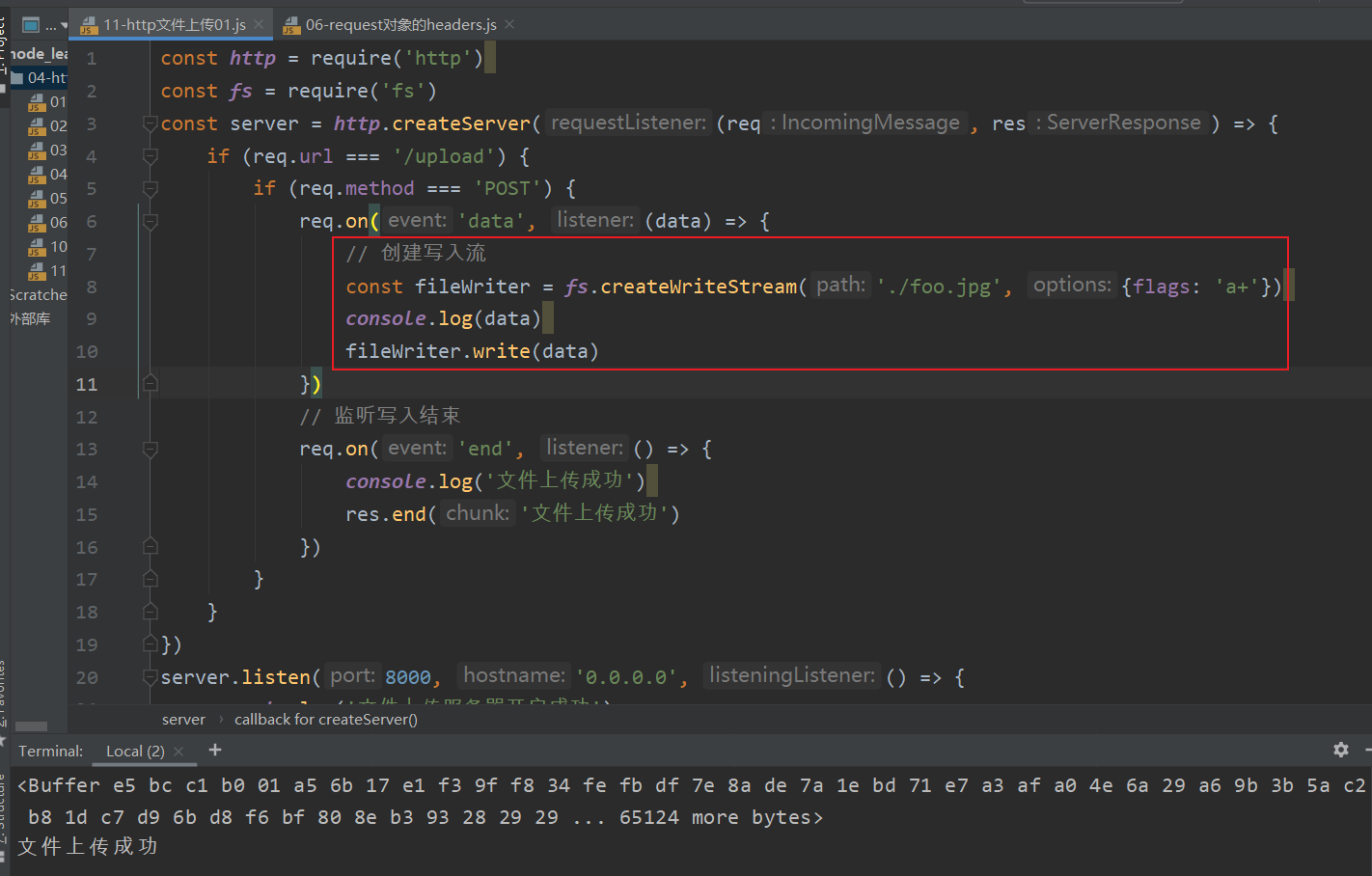Open the project view dropdown
1372x876 pixels.
tap(64, 25)
